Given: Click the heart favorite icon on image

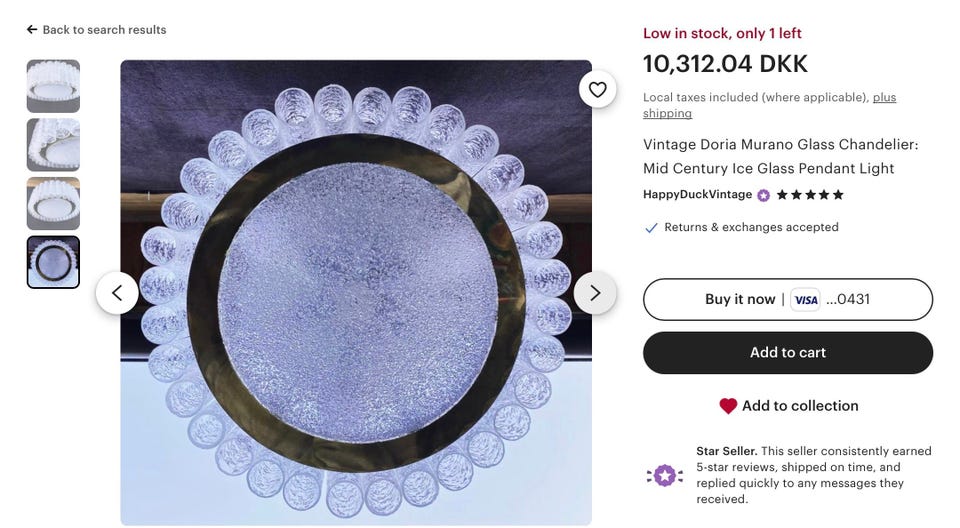Looking at the screenshot, I should pyautogui.click(x=597, y=89).
